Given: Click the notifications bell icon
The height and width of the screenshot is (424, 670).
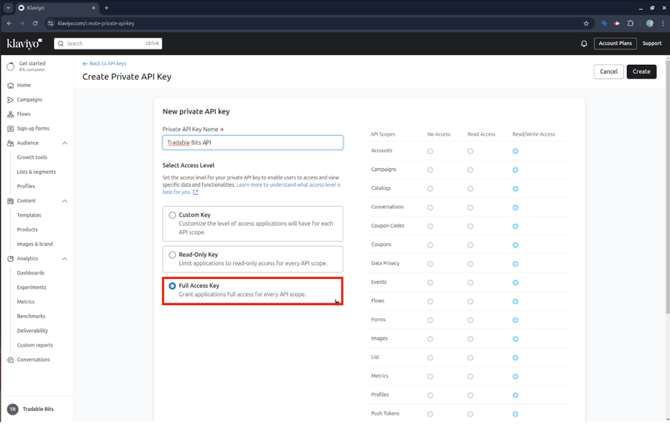Looking at the screenshot, I should click(x=584, y=44).
